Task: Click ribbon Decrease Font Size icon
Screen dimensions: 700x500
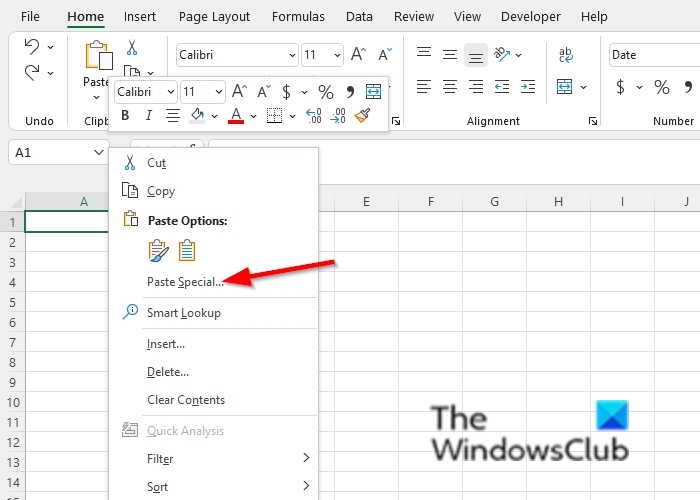Action: coord(385,54)
